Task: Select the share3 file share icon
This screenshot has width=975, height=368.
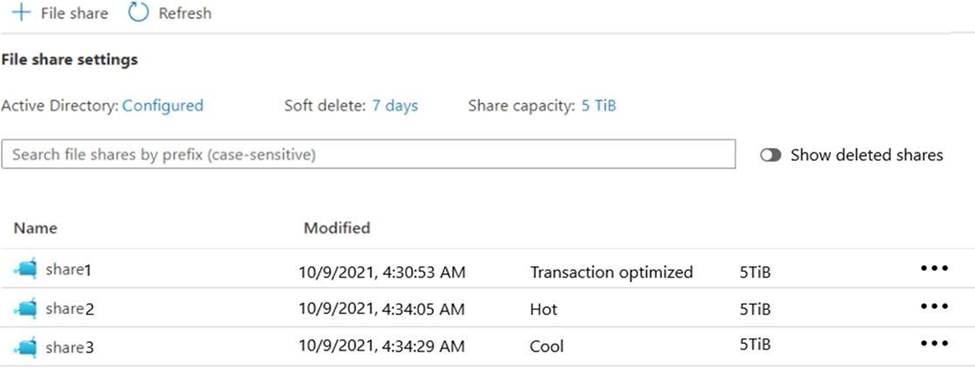Action: point(25,347)
